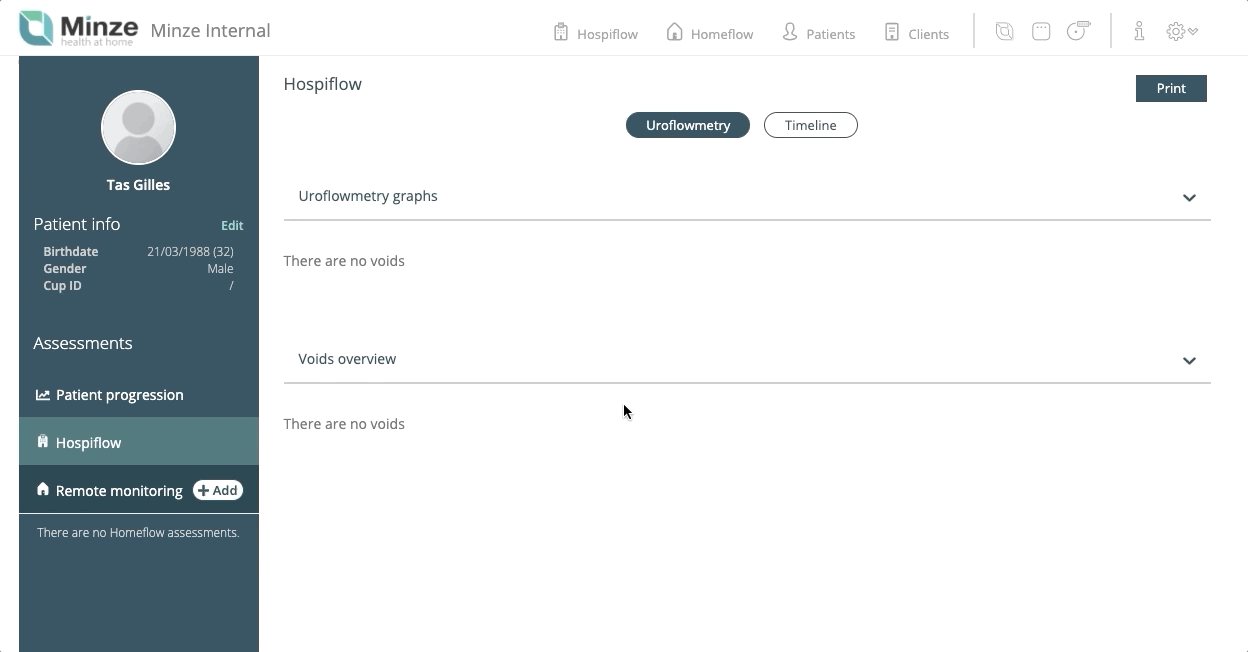Image resolution: width=1248 pixels, height=652 pixels.
Task: Click the Uroflowmetry graphs heading
Action: point(368,196)
